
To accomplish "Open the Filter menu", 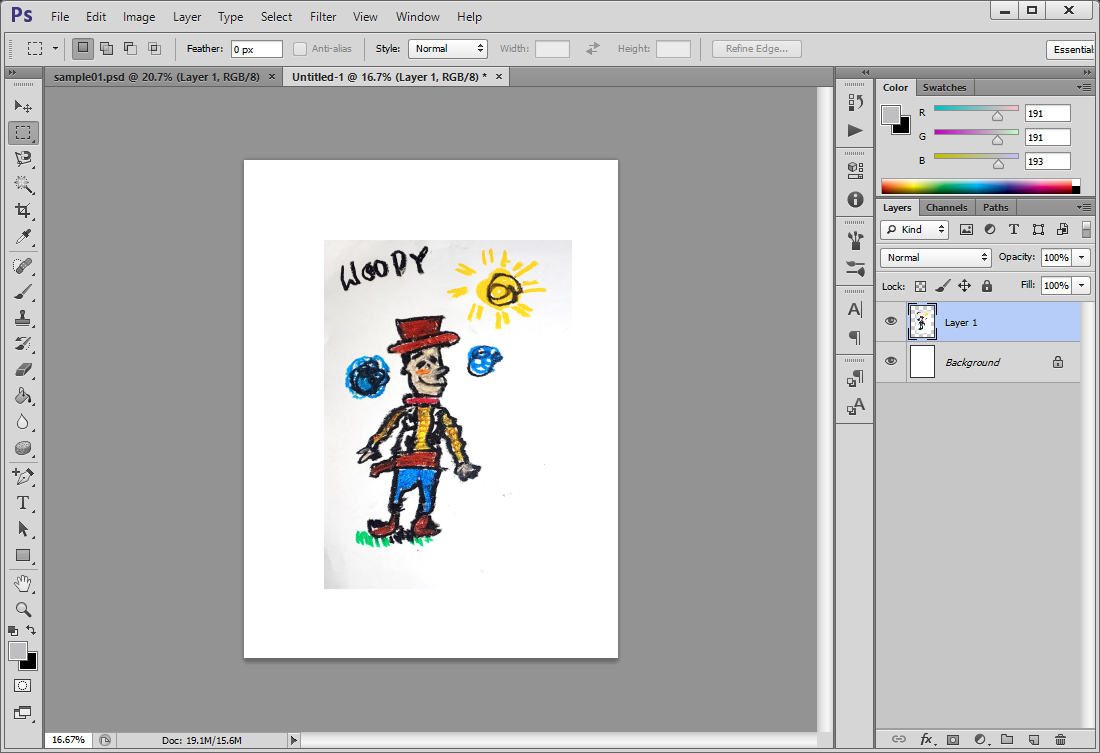I will pos(323,17).
